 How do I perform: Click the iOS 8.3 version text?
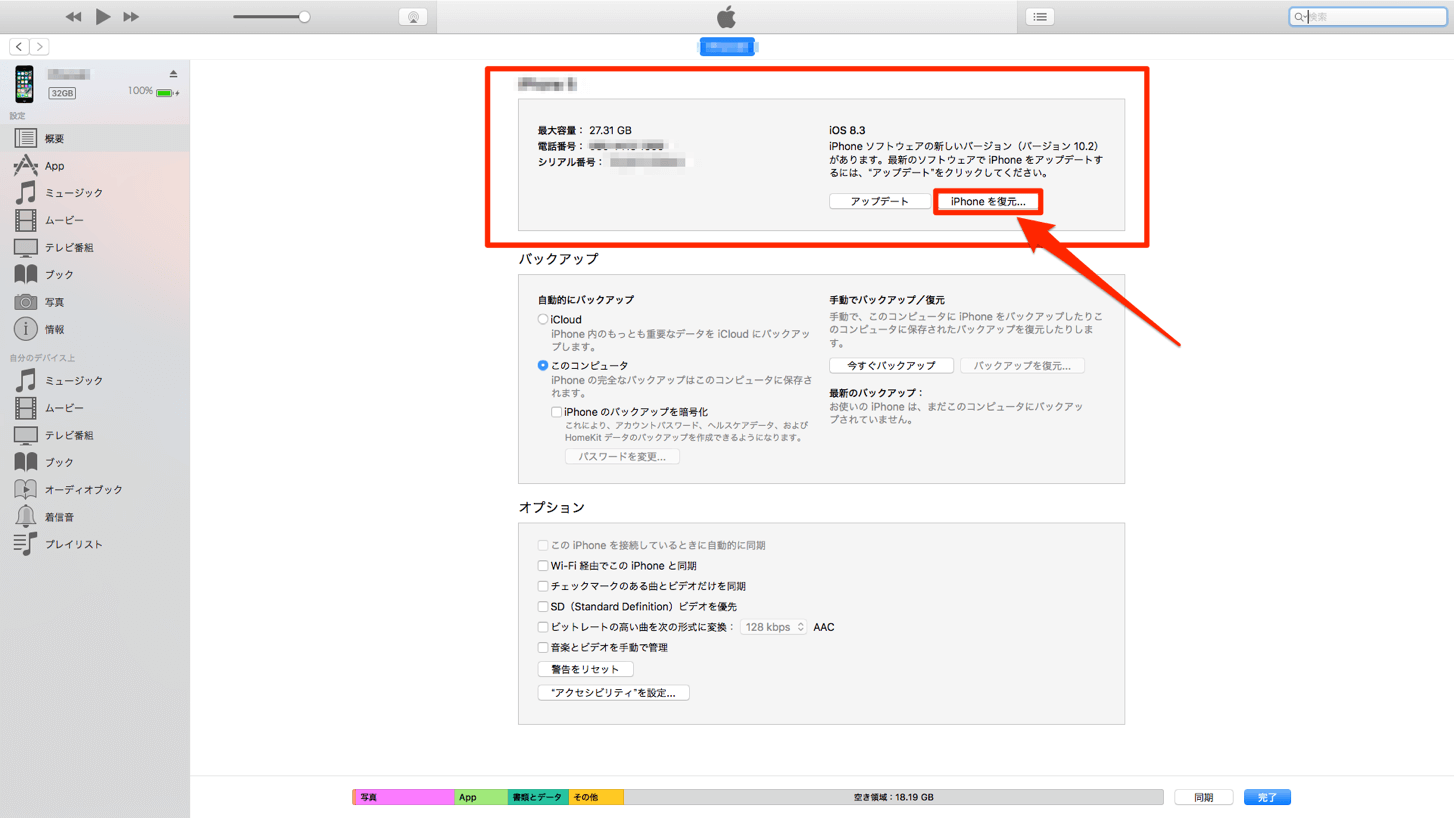(x=847, y=131)
